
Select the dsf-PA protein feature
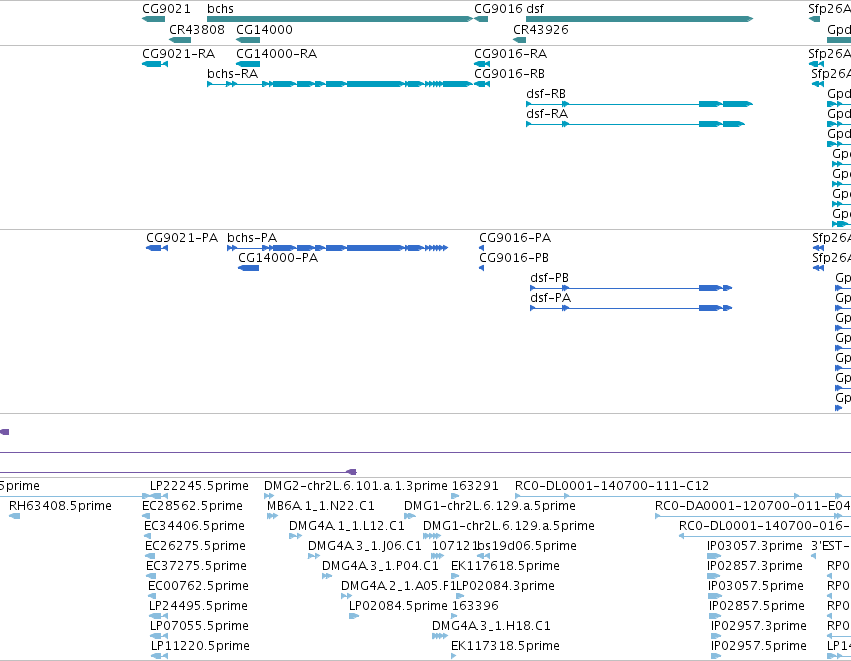click(x=631, y=308)
